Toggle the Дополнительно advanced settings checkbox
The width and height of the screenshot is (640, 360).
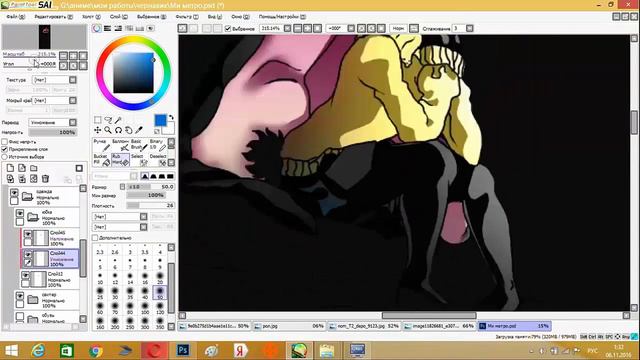click(95, 238)
